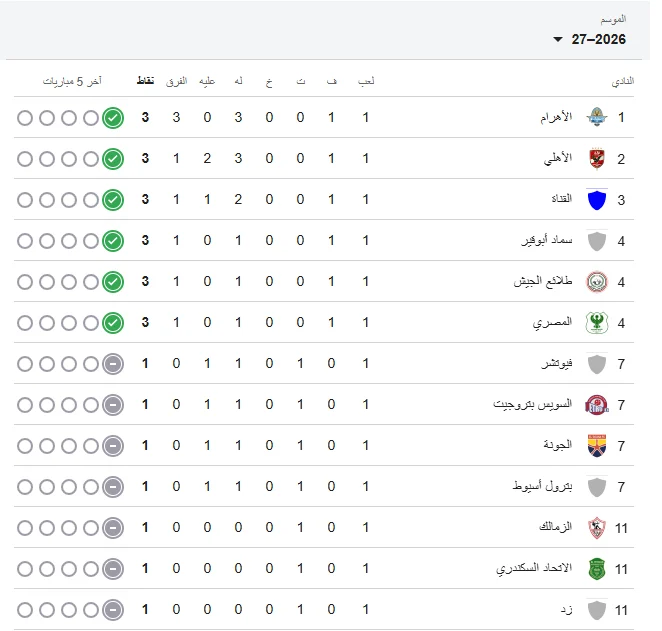Click the Al Ahram club logo
Image resolution: width=662 pixels, height=631 pixels.
(597, 117)
